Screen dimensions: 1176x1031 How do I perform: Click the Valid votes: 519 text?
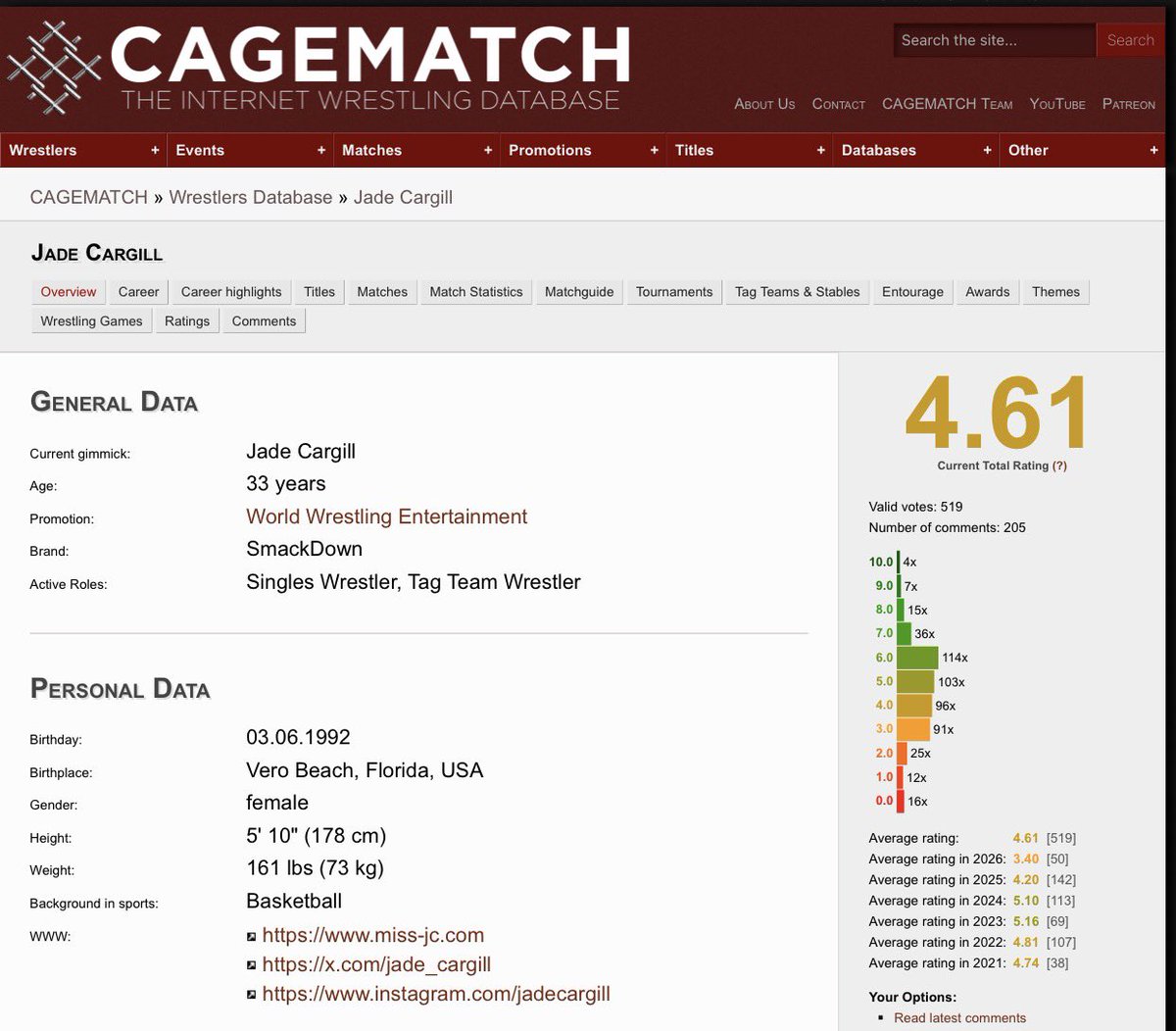(x=915, y=507)
